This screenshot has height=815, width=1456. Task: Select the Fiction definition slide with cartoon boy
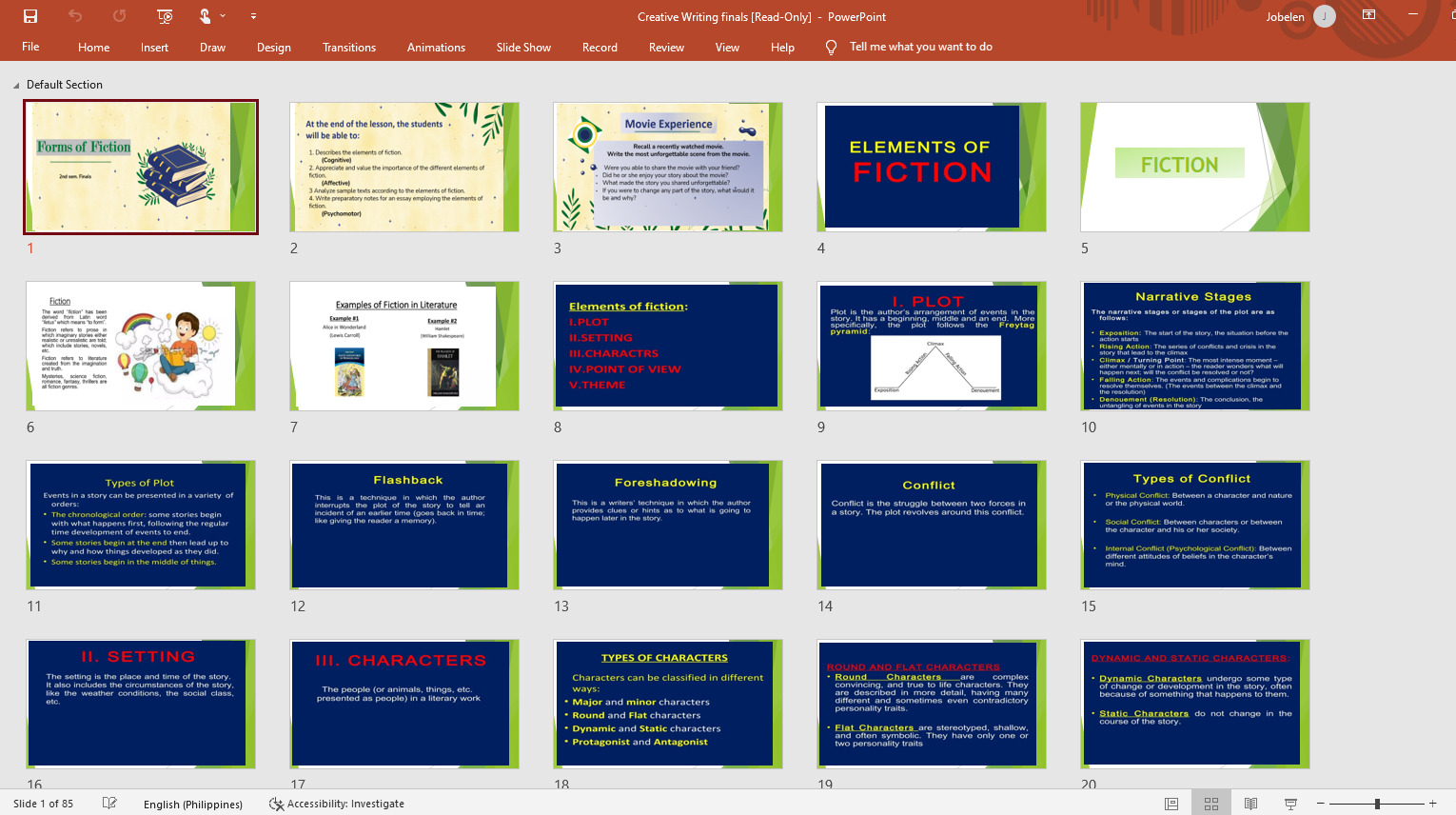pos(141,346)
